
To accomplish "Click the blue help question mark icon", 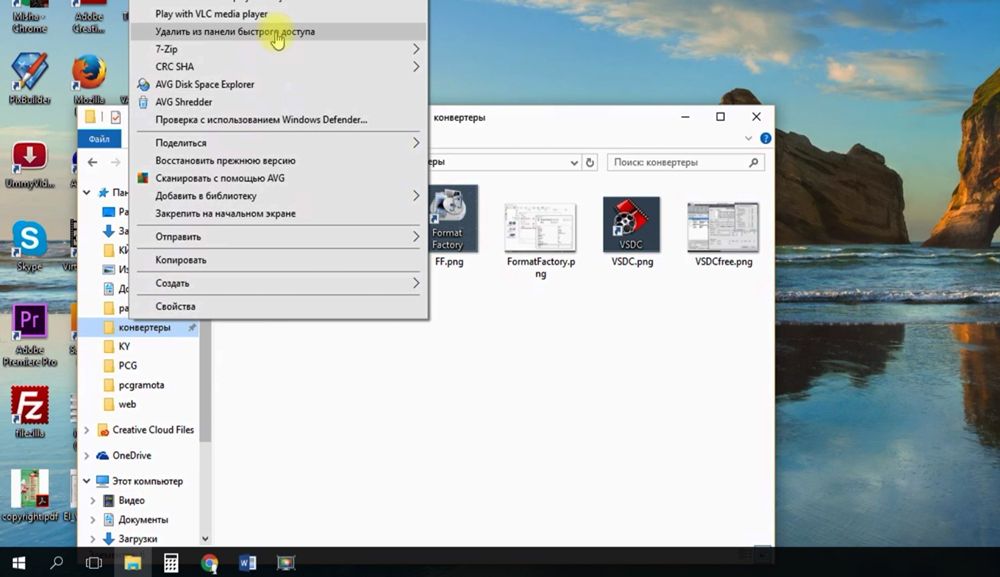I will point(765,139).
